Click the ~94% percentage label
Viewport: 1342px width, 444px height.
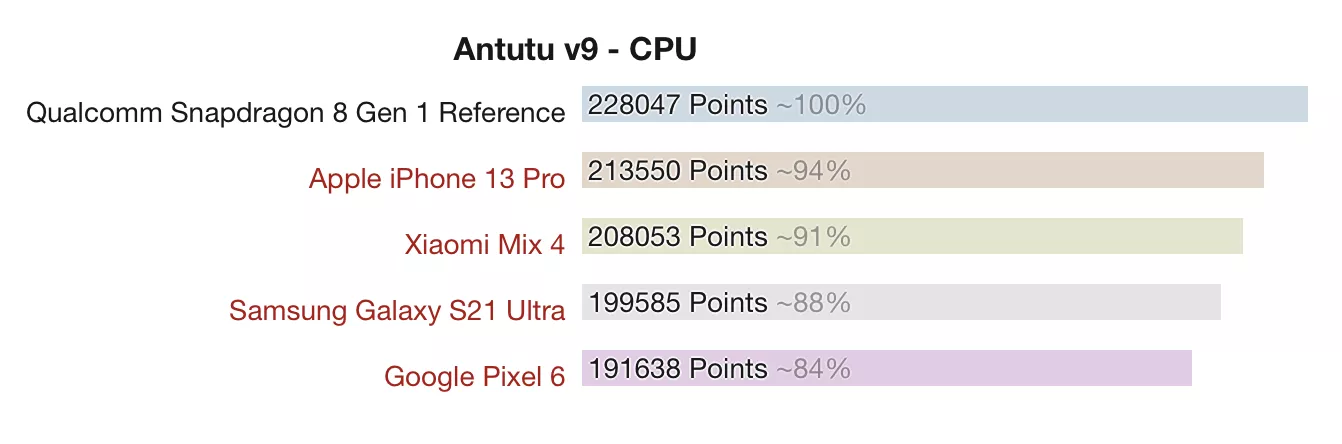point(813,170)
